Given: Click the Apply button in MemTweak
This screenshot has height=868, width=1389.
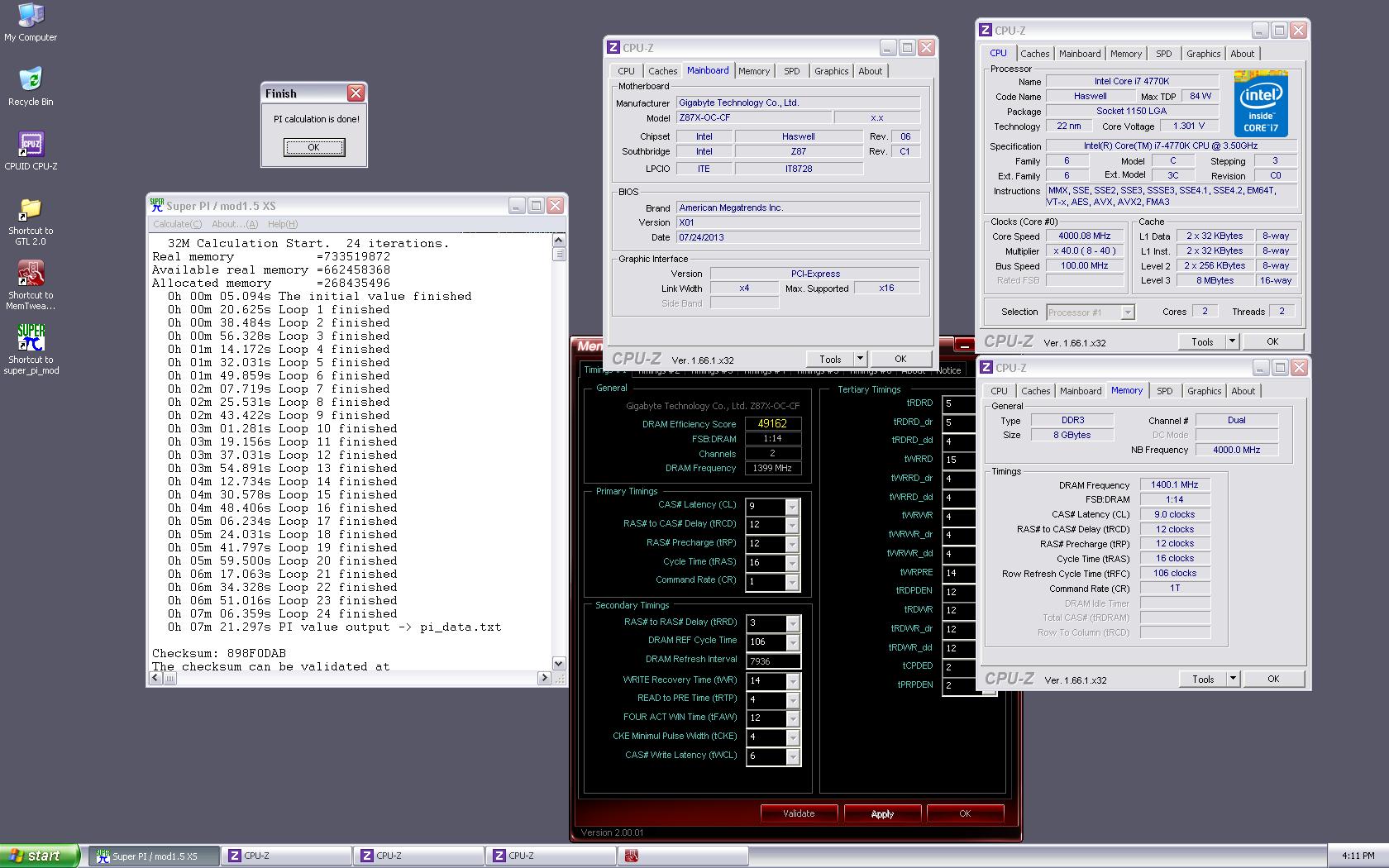Looking at the screenshot, I should coord(882,813).
